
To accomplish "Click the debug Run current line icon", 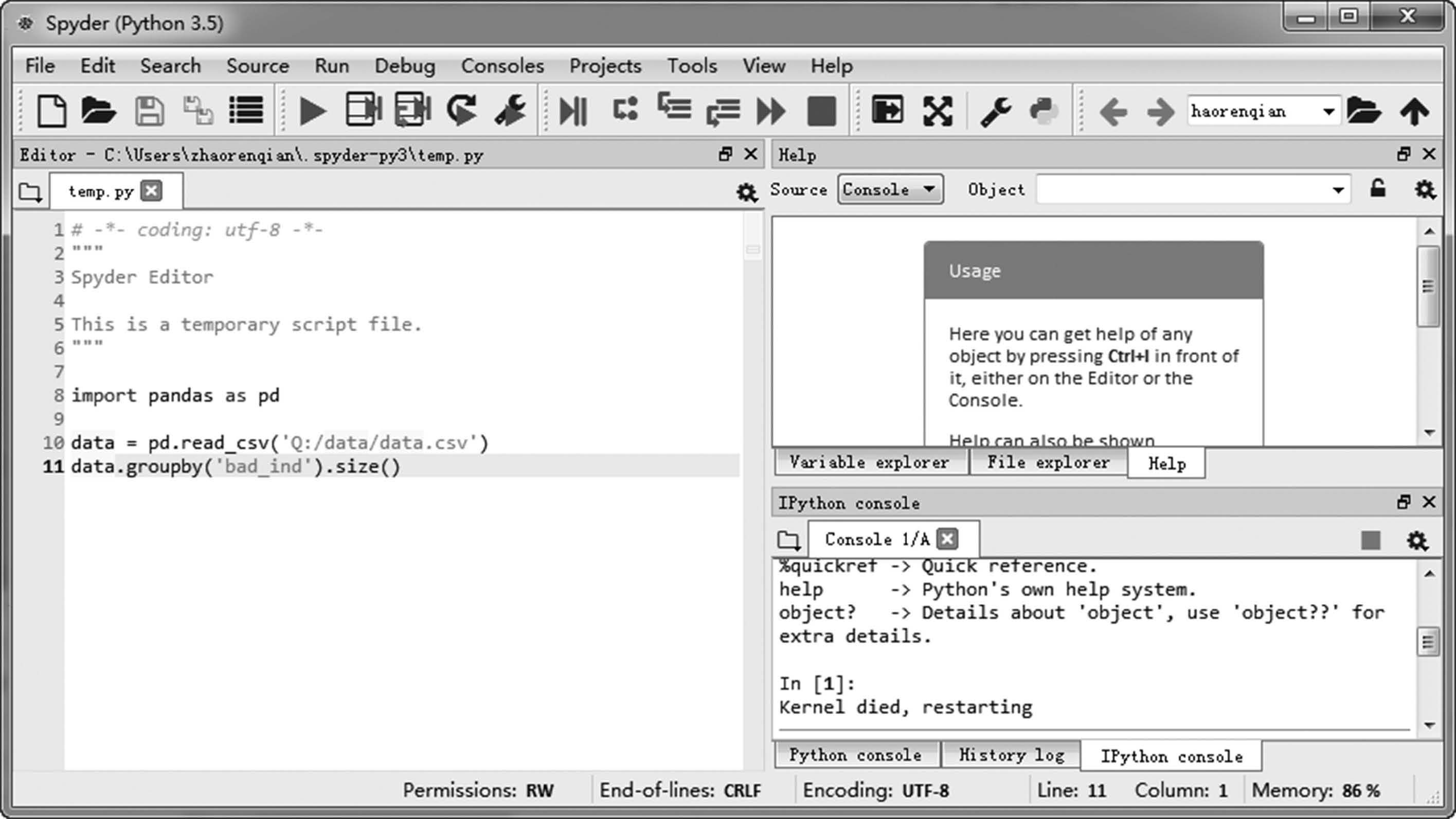I will click(625, 109).
